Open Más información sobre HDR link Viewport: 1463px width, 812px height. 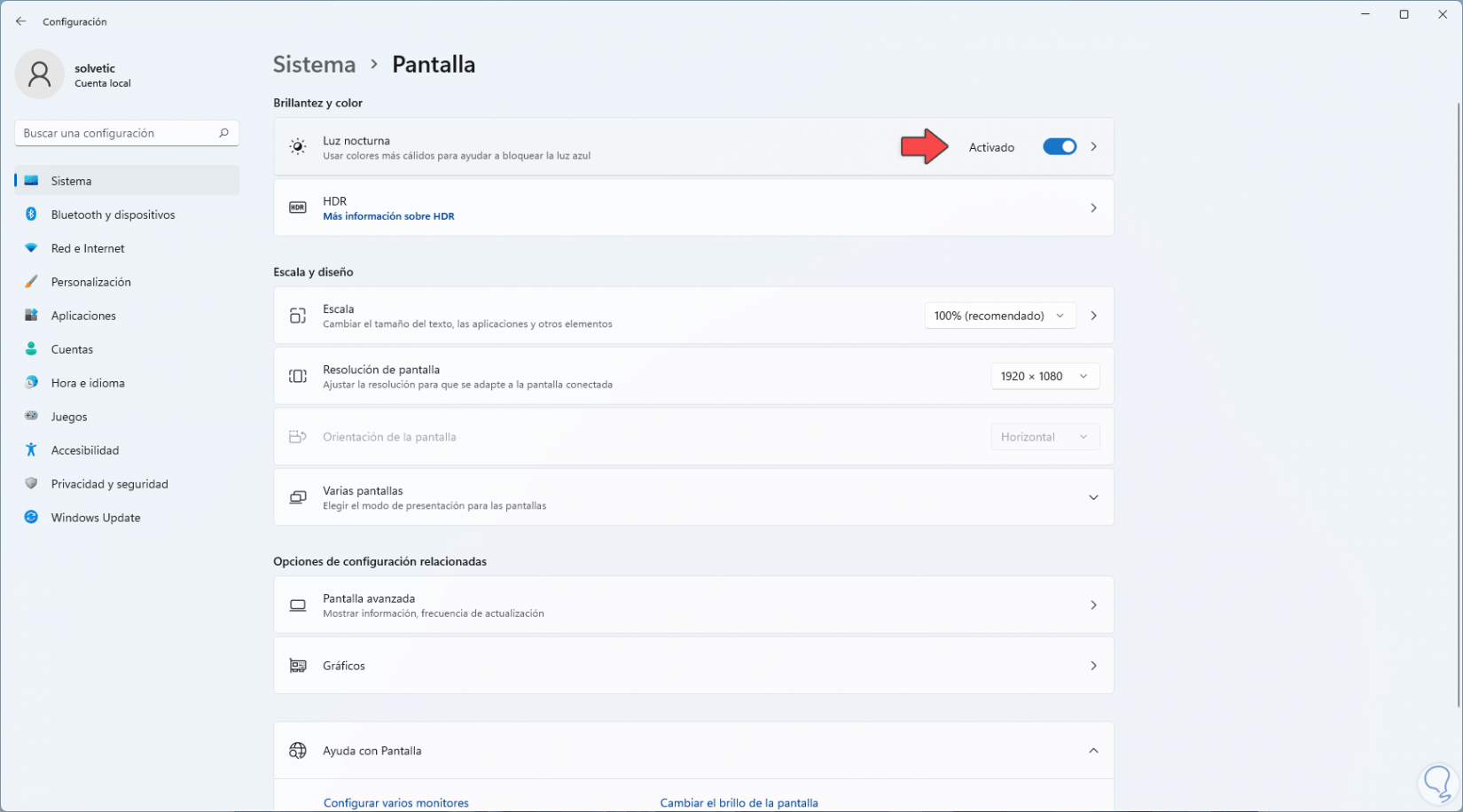[x=388, y=216]
